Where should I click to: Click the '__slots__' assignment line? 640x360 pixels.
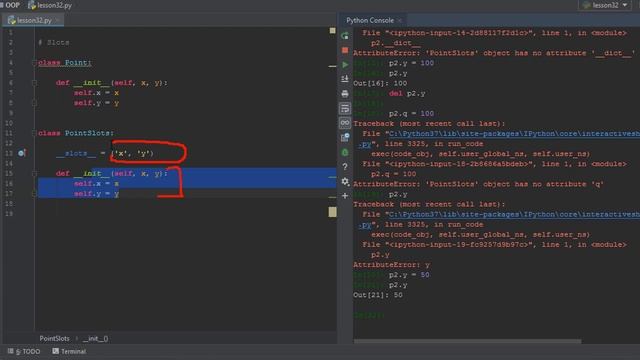(x=105, y=153)
